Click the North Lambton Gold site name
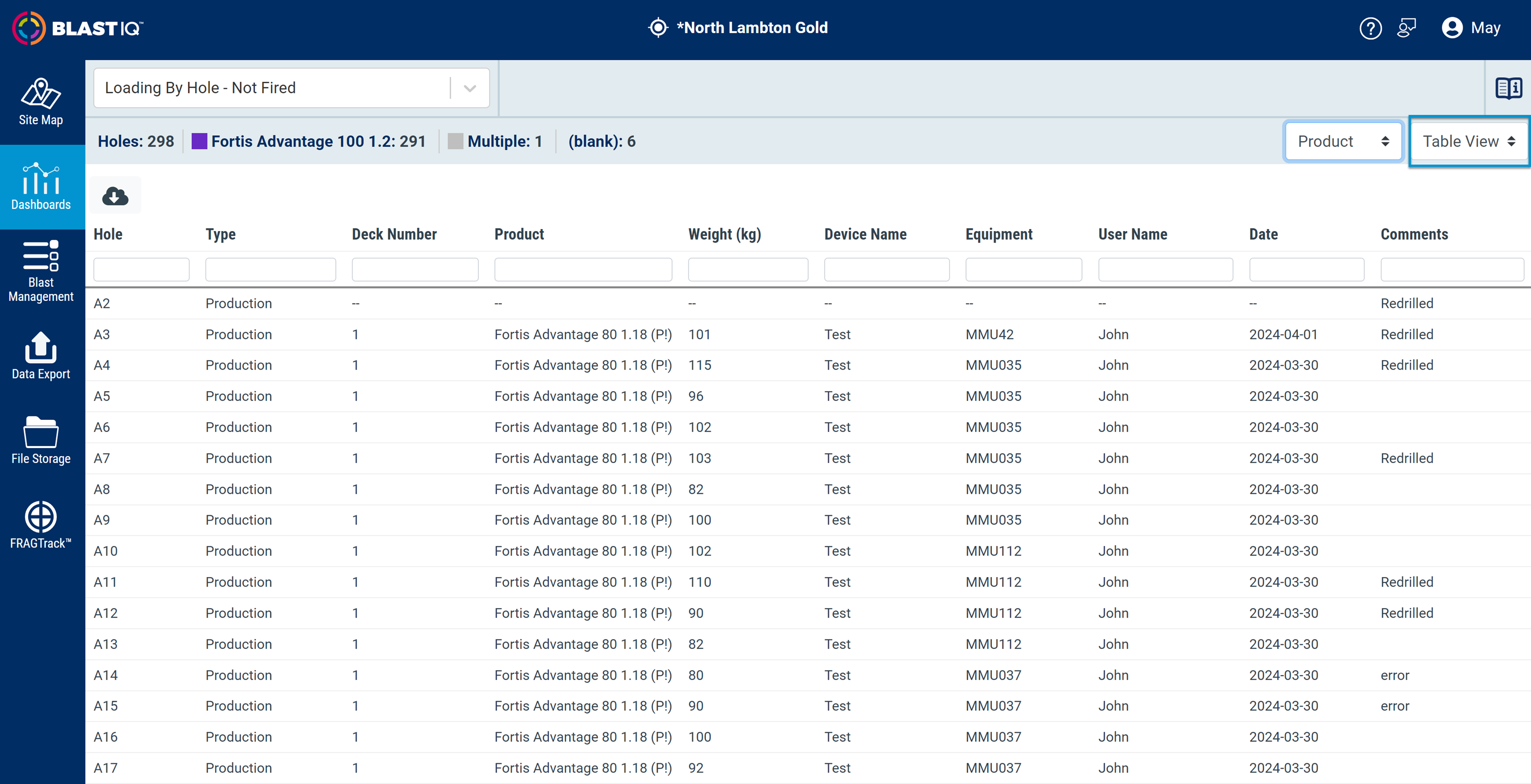1531x784 pixels. click(752, 28)
